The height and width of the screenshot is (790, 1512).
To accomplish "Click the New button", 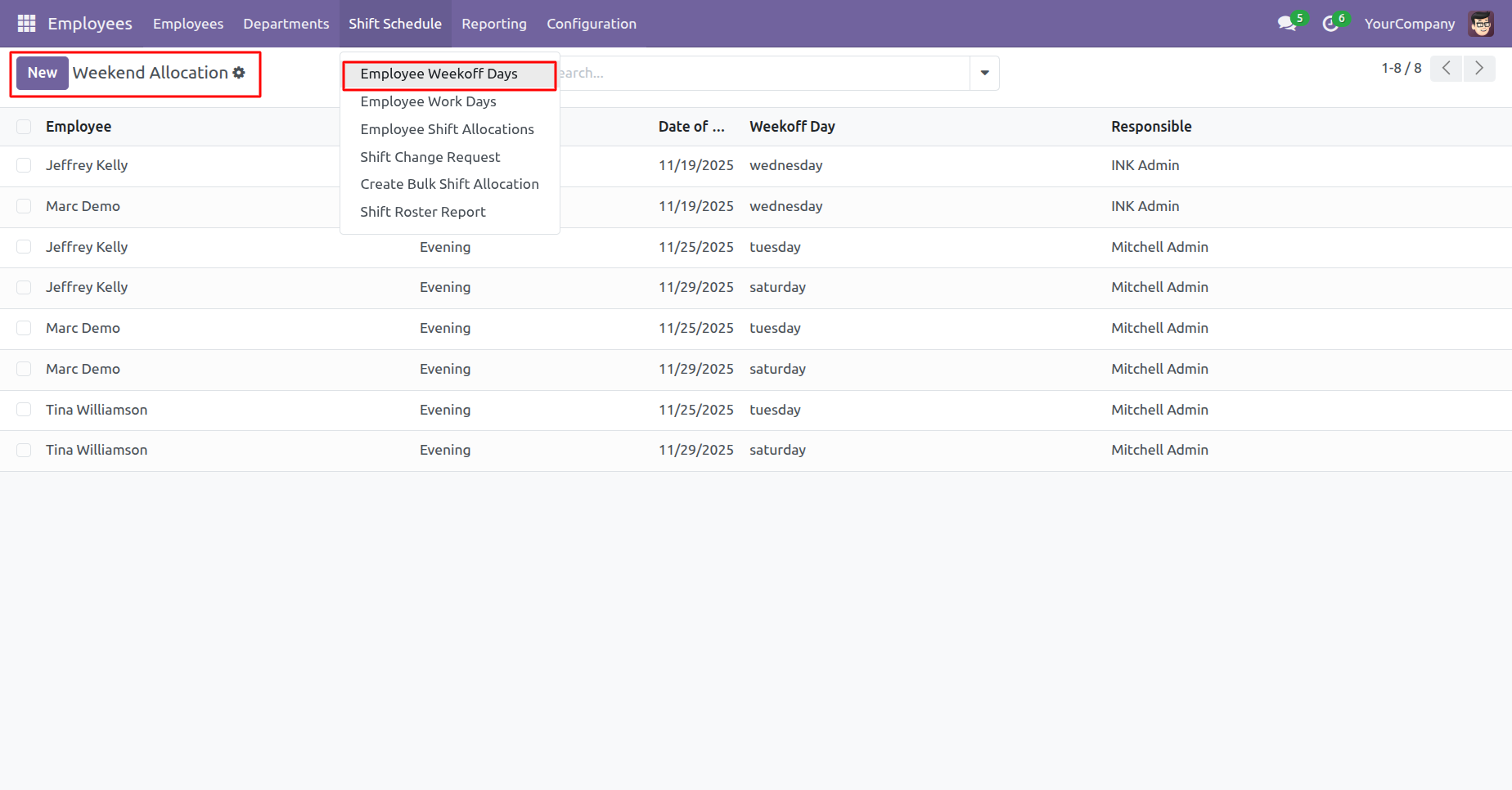I will (x=43, y=73).
